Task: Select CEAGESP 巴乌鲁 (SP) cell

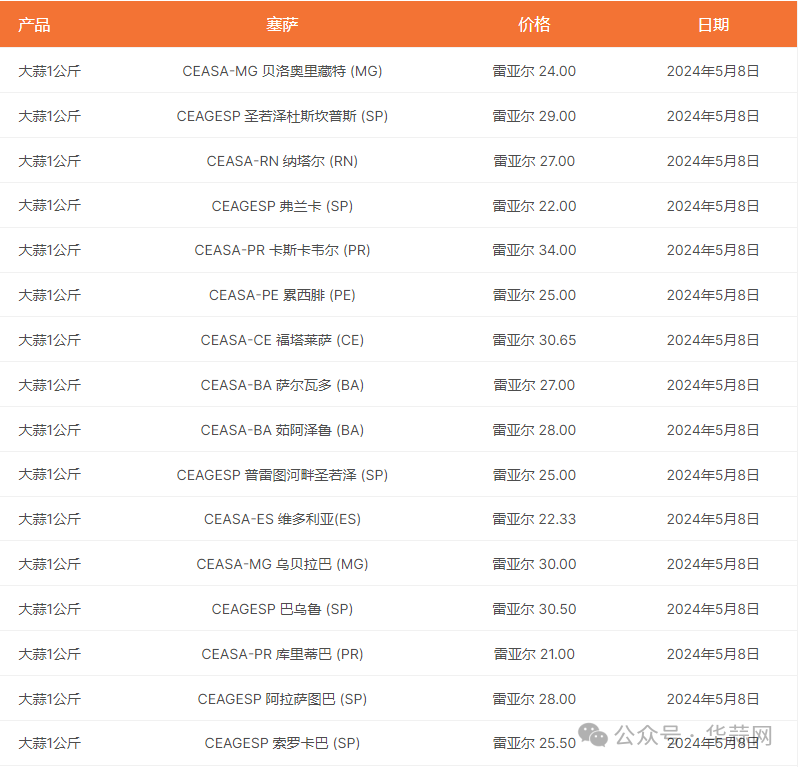Action: click(x=282, y=609)
